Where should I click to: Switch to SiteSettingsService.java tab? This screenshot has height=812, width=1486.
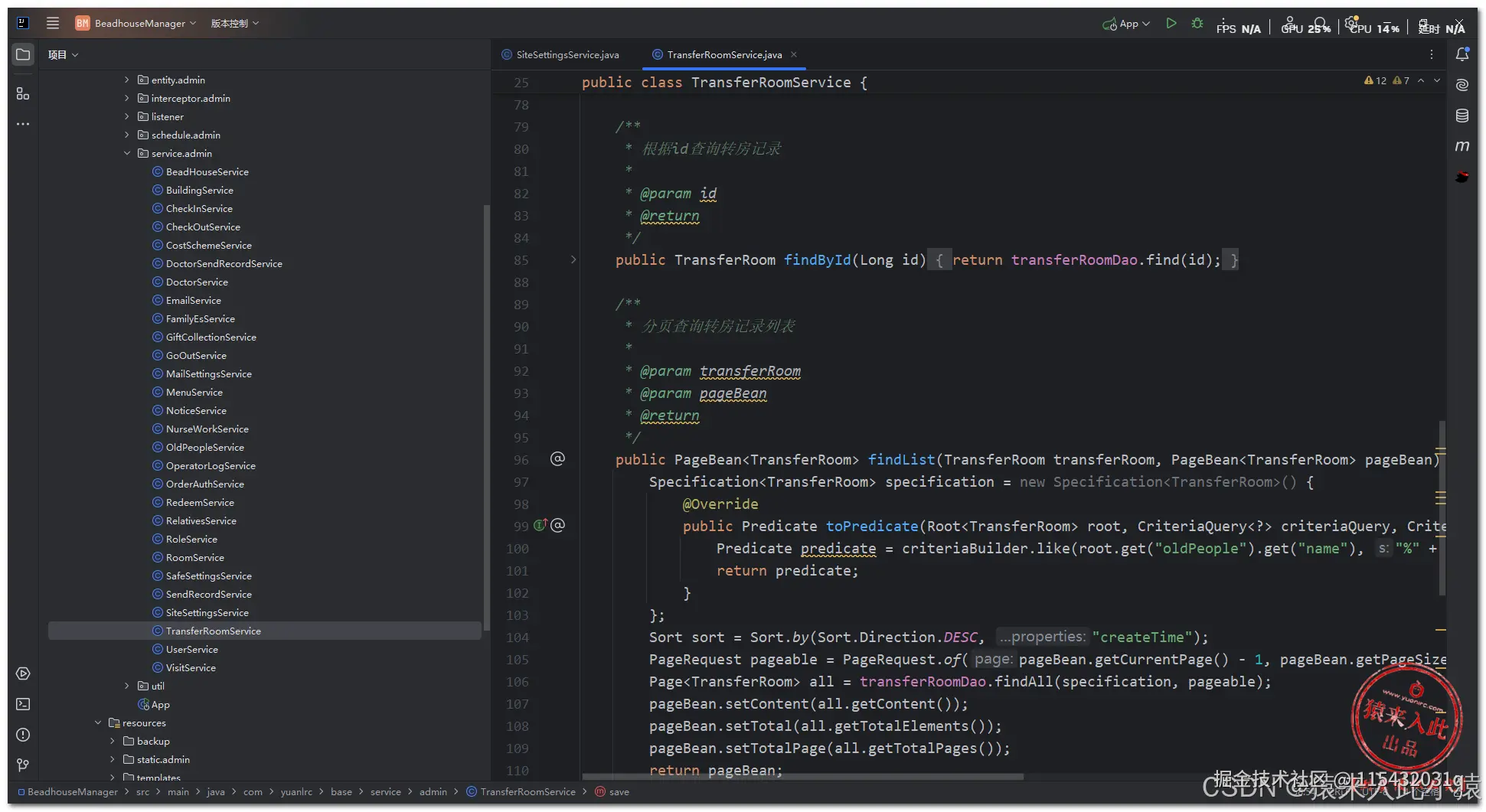click(560, 54)
